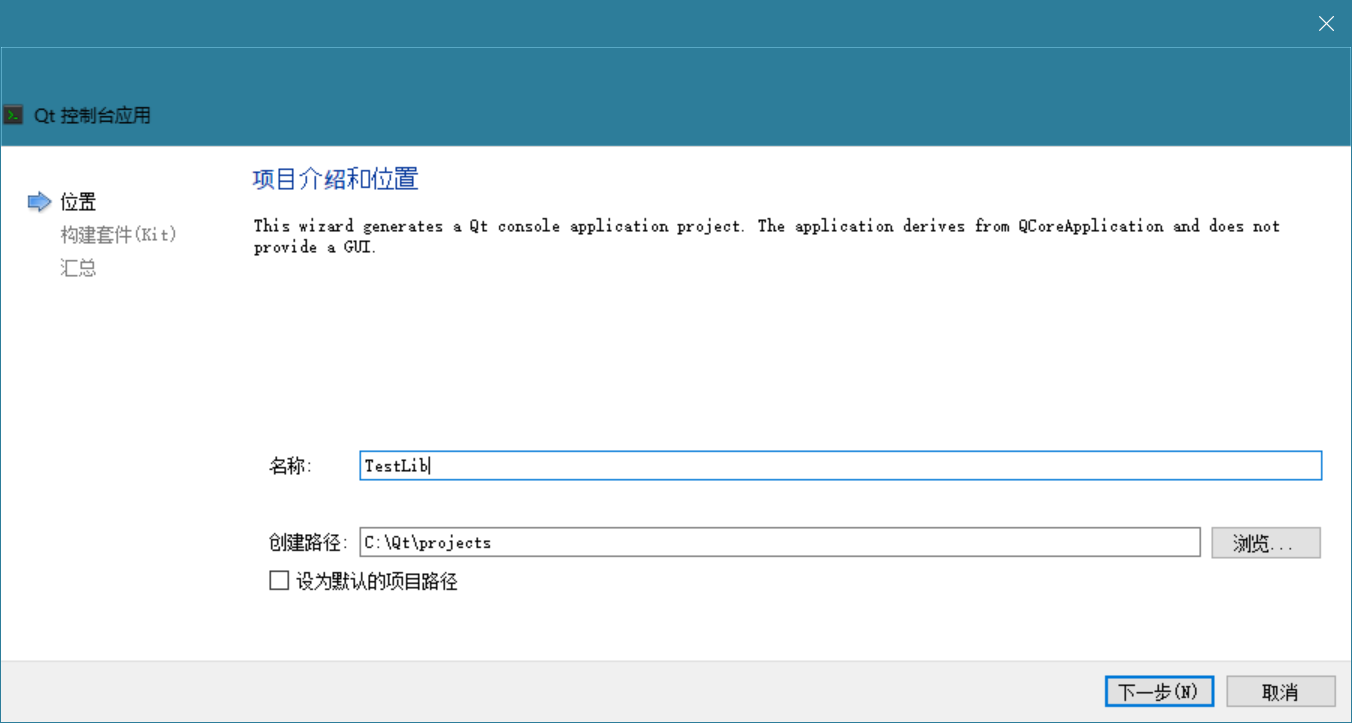Focus the 名称 field containing TestLib
The width and height of the screenshot is (1352, 723).
tap(840, 466)
